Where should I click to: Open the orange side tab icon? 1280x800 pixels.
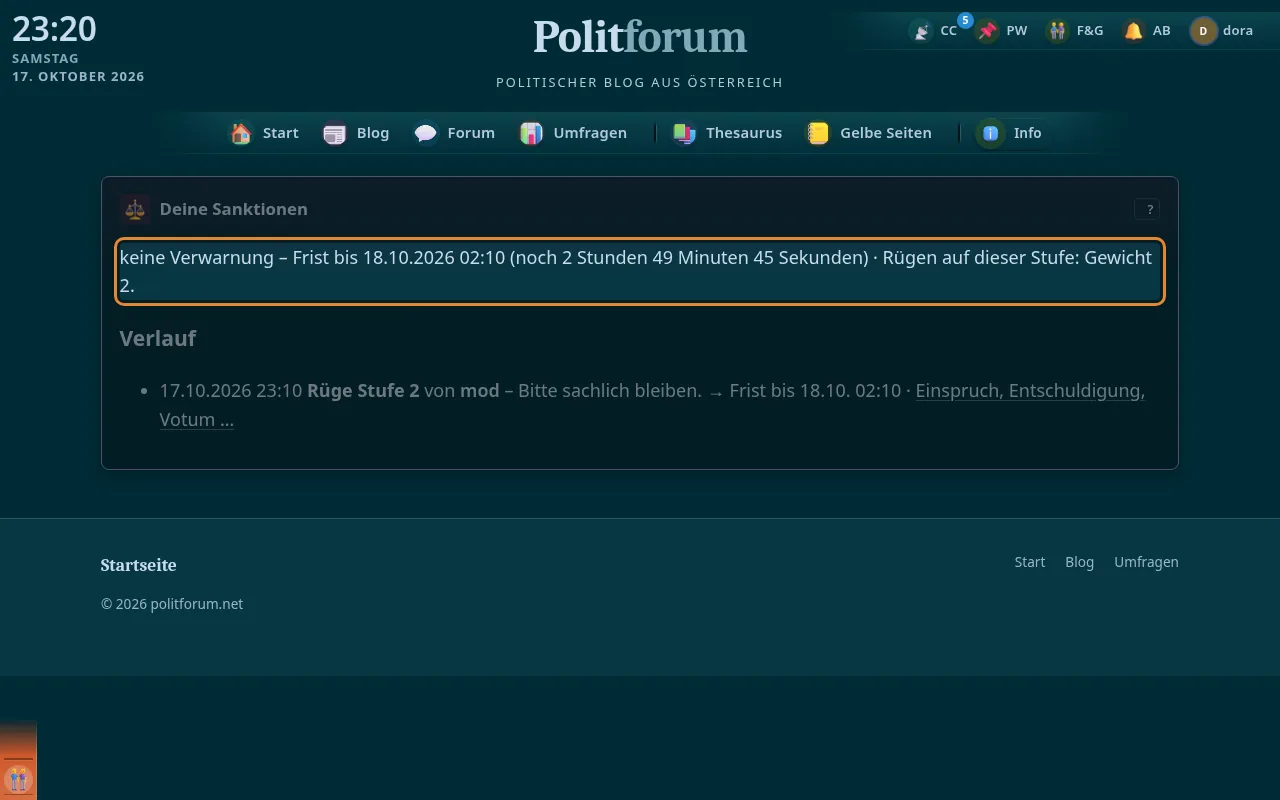coord(18,778)
